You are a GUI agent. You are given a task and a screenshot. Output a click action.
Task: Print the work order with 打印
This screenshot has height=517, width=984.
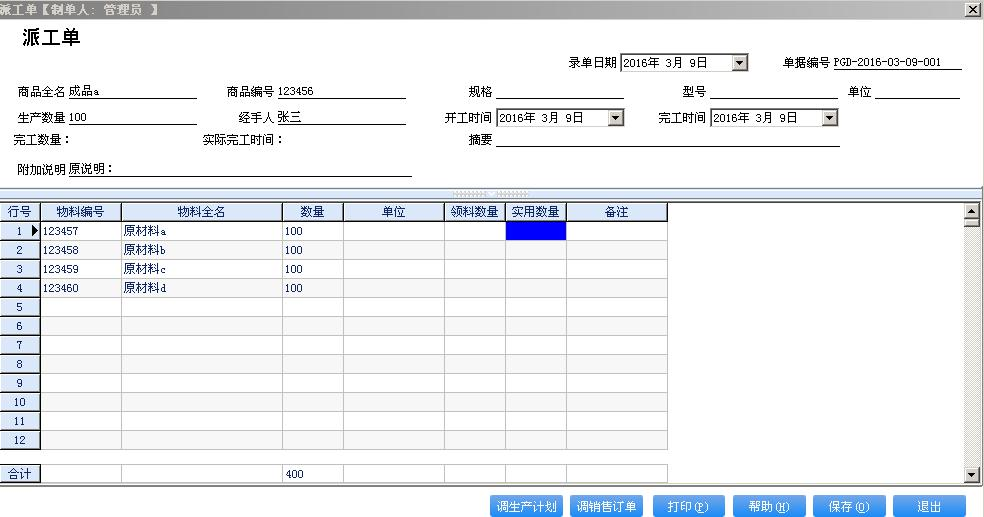click(688, 506)
